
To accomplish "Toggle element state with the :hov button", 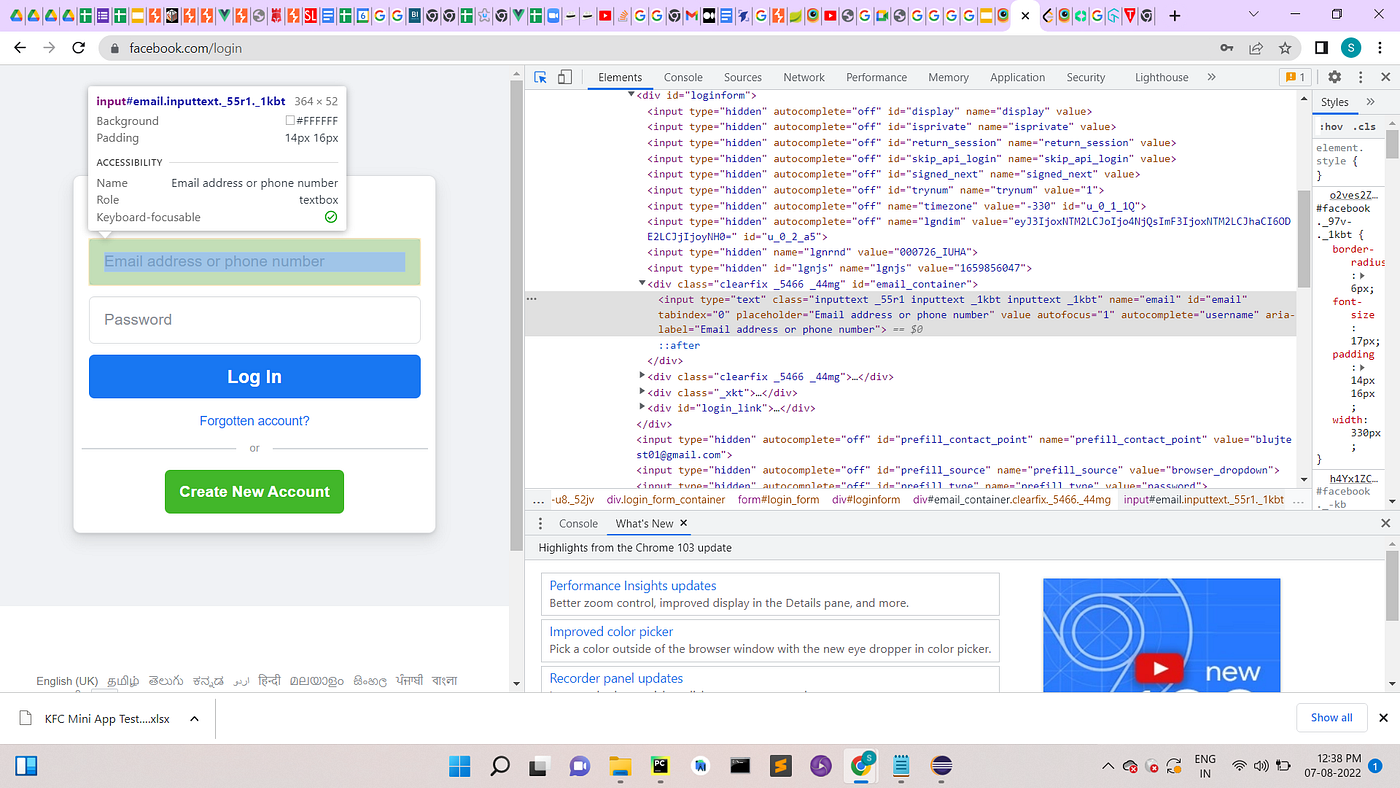I will tap(1331, 126).
